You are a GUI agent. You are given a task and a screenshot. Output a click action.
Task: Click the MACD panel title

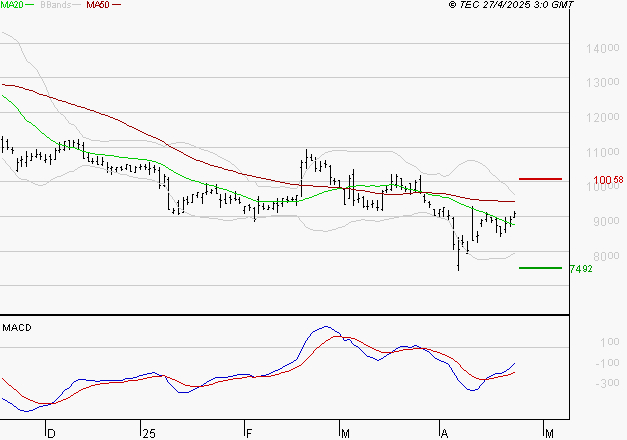click(17, 327)
